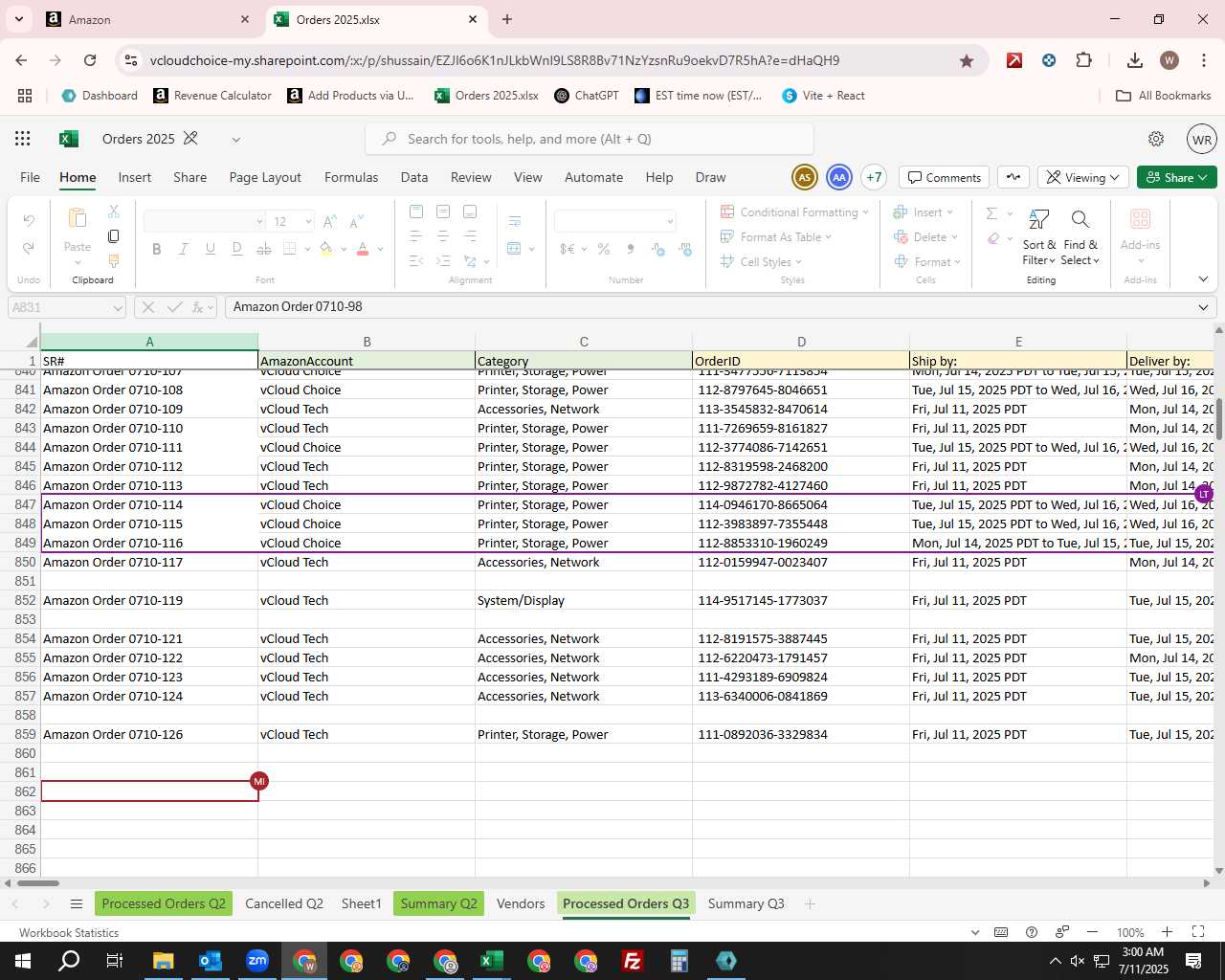Switch to the Formulas ribbon tab

pyautogui.click(x=351, y=177)
